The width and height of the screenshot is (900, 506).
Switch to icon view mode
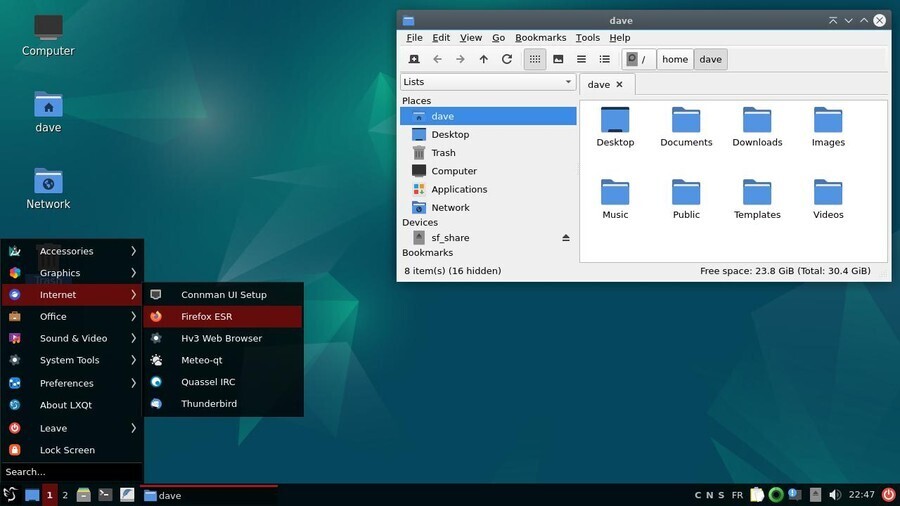pos(535,59)
